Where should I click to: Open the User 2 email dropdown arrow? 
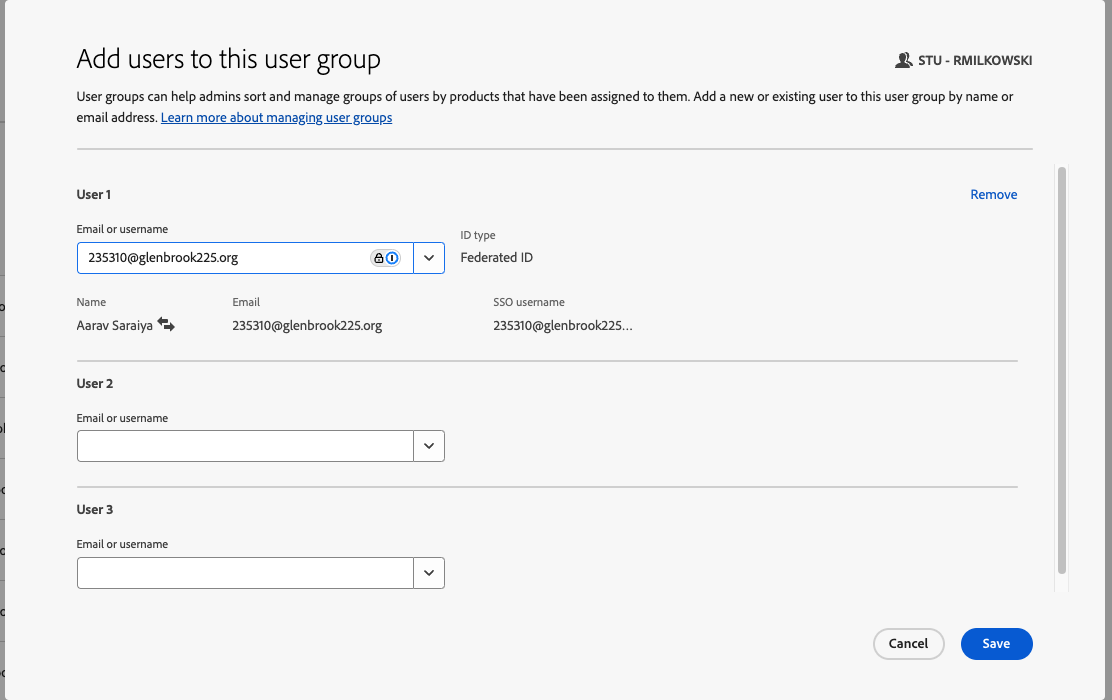click(429, 446)
